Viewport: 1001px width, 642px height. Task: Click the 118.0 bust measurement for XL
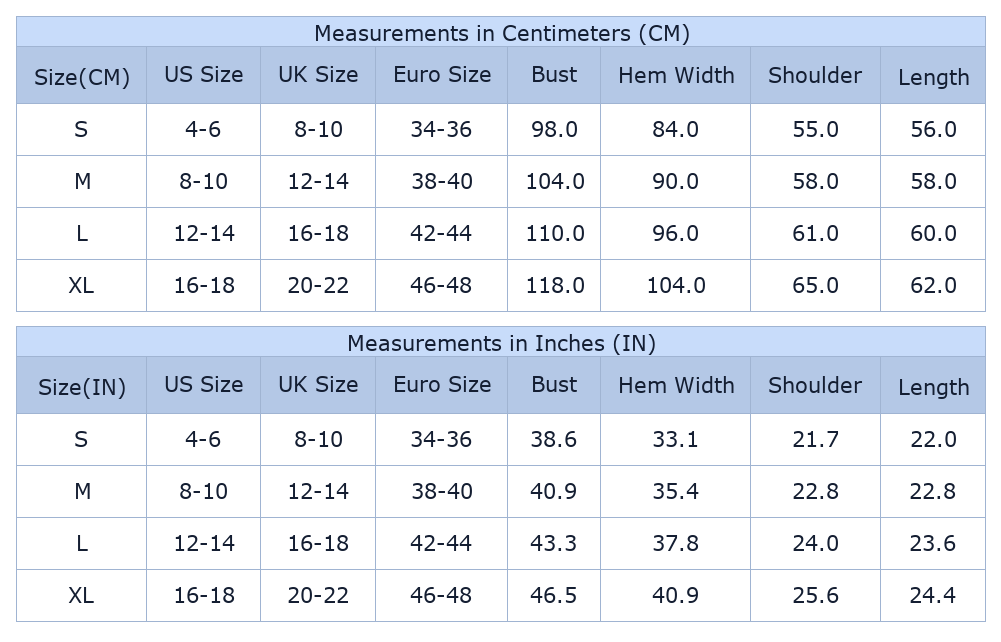pyautogui.click(x=555, y=285)
